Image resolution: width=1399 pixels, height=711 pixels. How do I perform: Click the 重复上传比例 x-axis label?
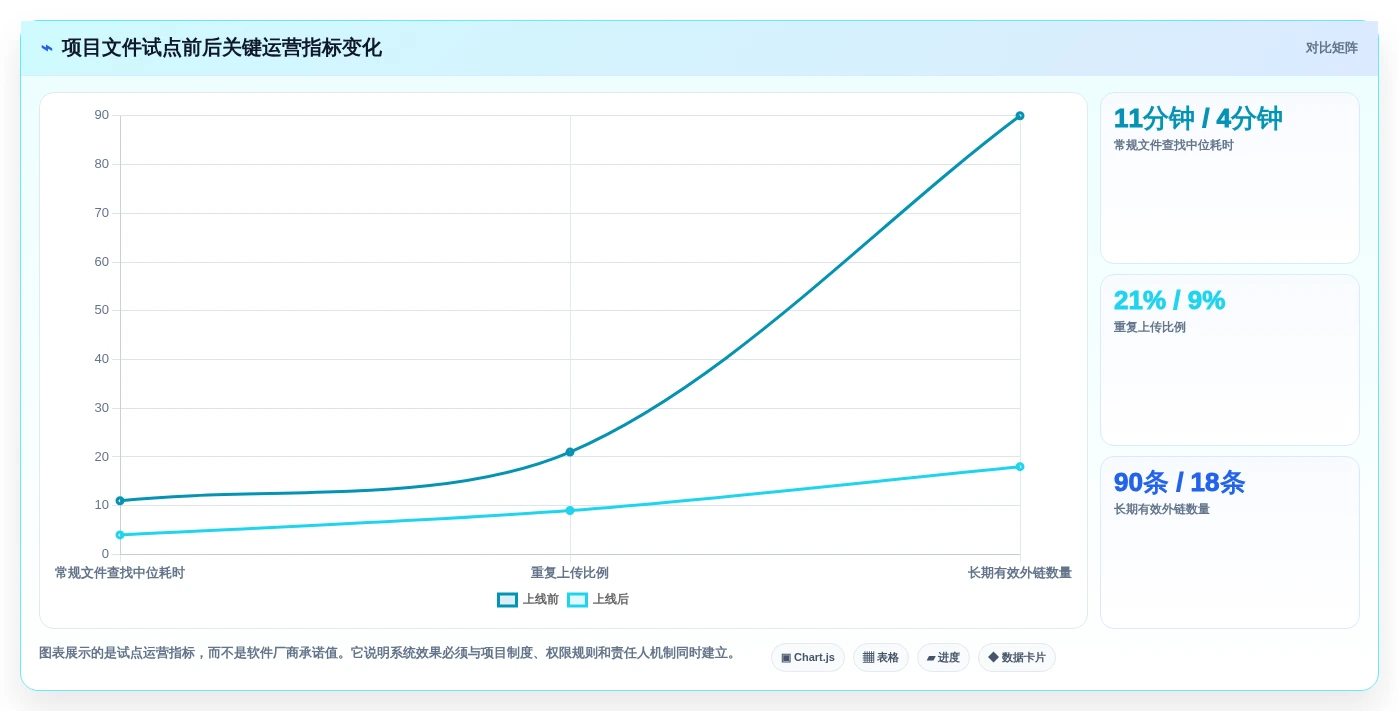[570, 573]
